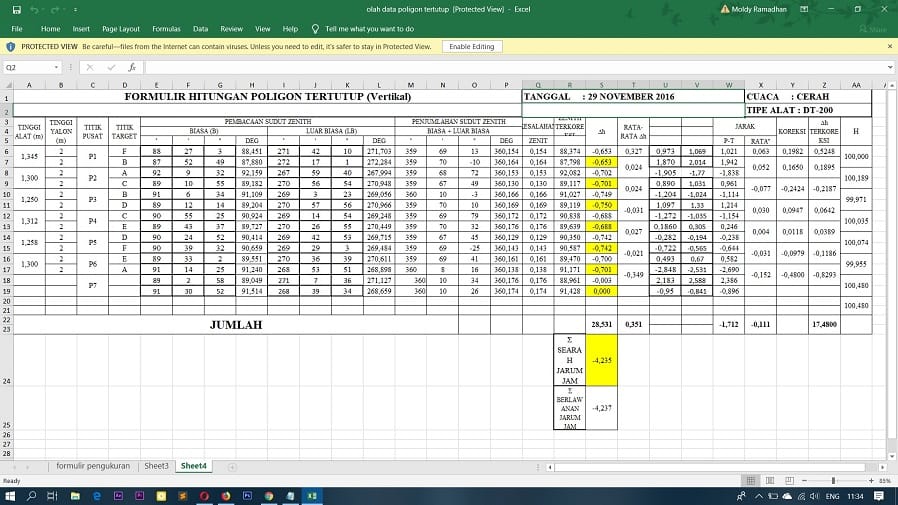Select column Q header
898x505 pixels.
pyautogui.click(x=538, y=85)
